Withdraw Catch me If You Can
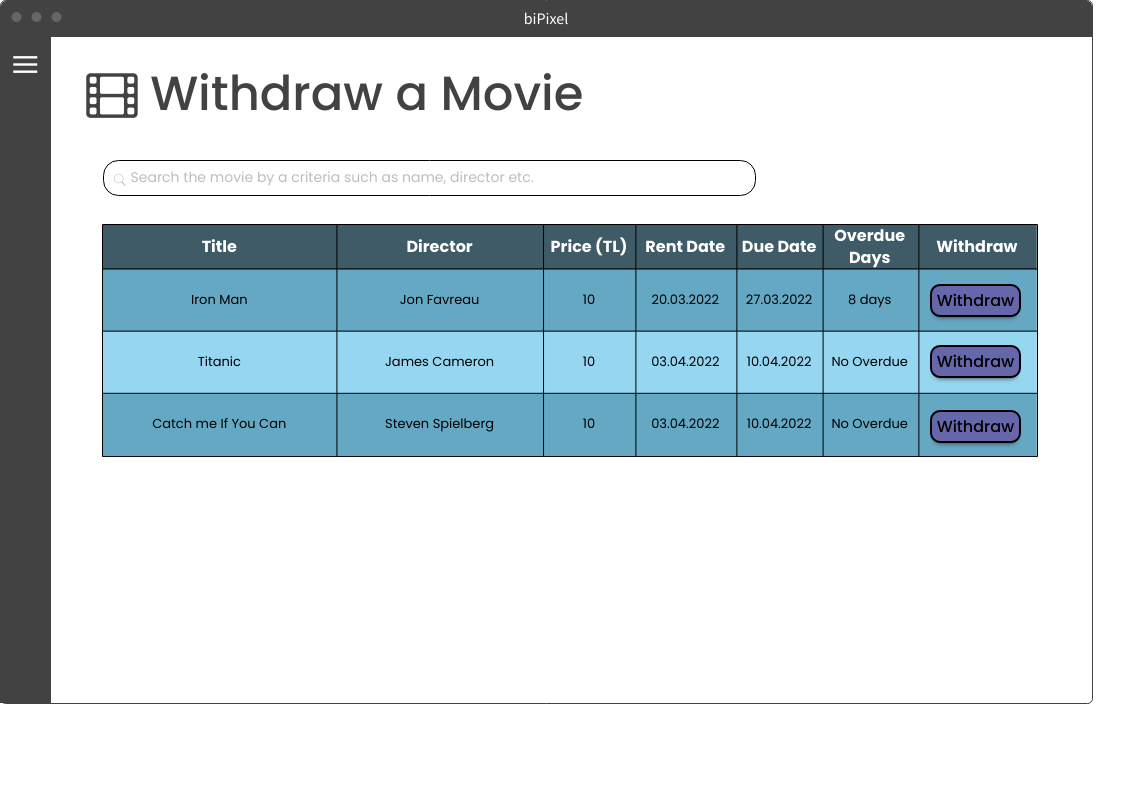 coord(975,426)
